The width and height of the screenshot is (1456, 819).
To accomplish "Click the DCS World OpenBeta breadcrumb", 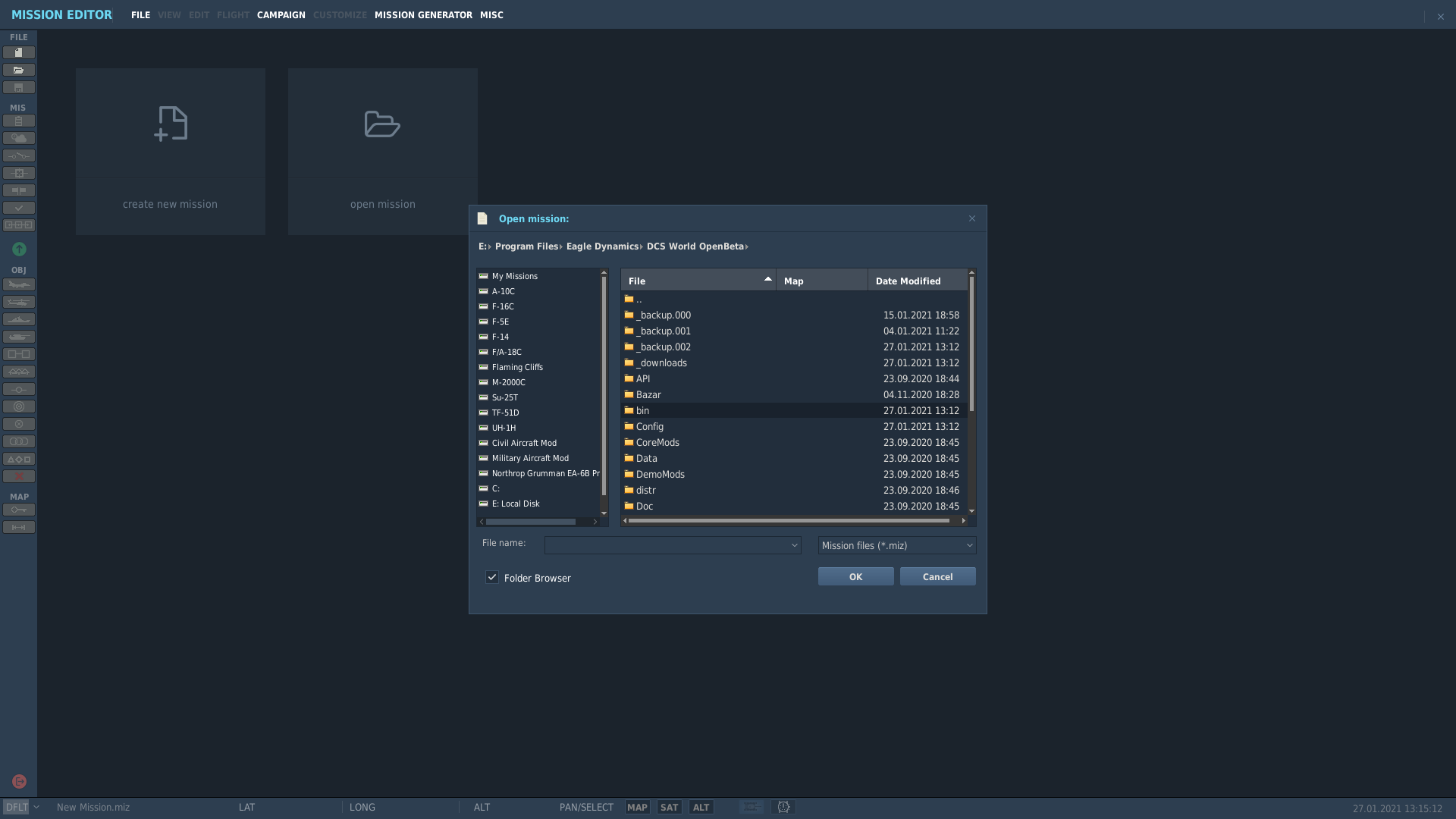I will pyautogui.click(x=695, y=246).
